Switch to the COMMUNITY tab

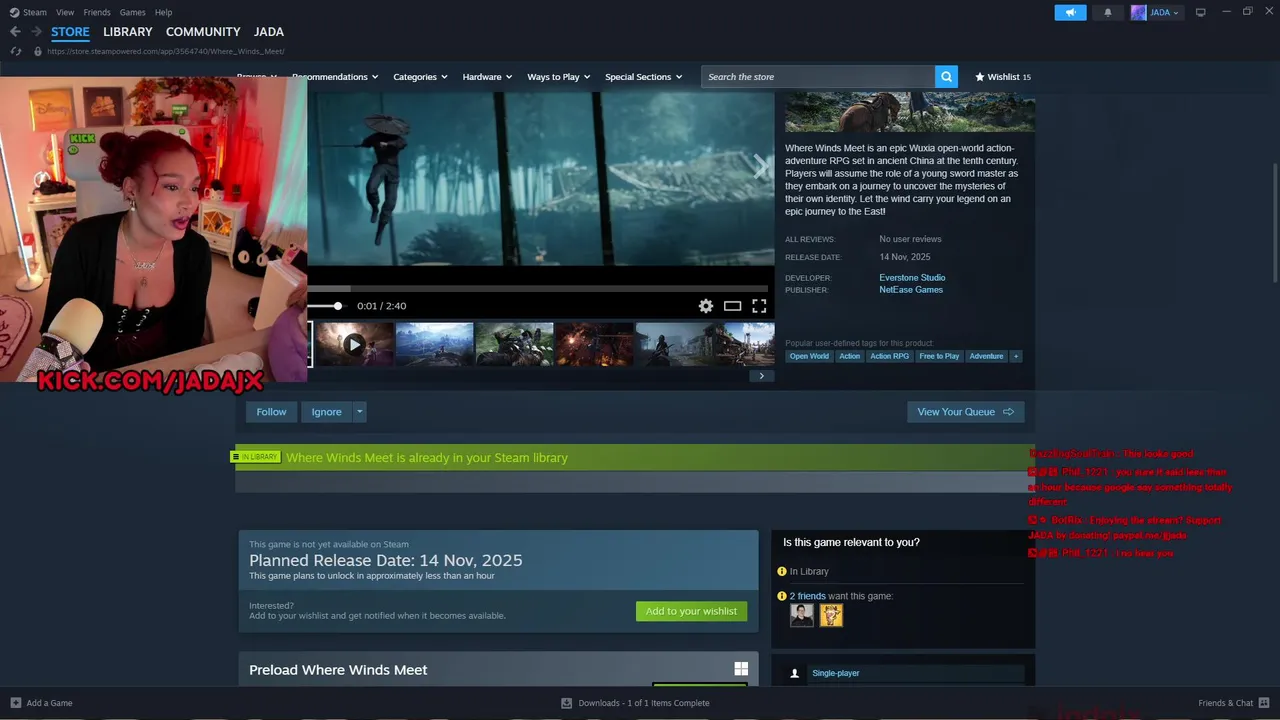click(x=203, y=32)
